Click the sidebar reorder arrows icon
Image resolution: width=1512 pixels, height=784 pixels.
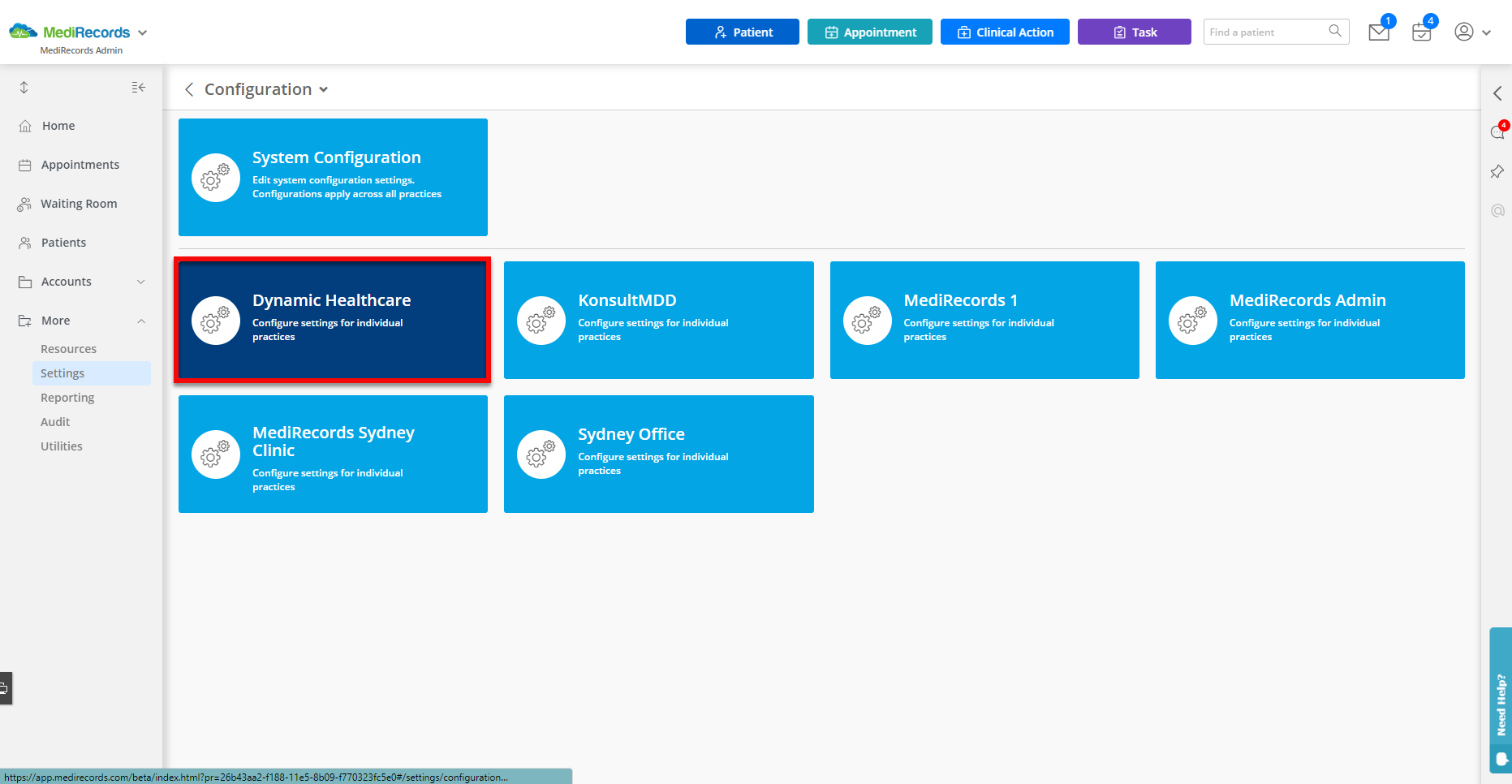coord(24,87)
